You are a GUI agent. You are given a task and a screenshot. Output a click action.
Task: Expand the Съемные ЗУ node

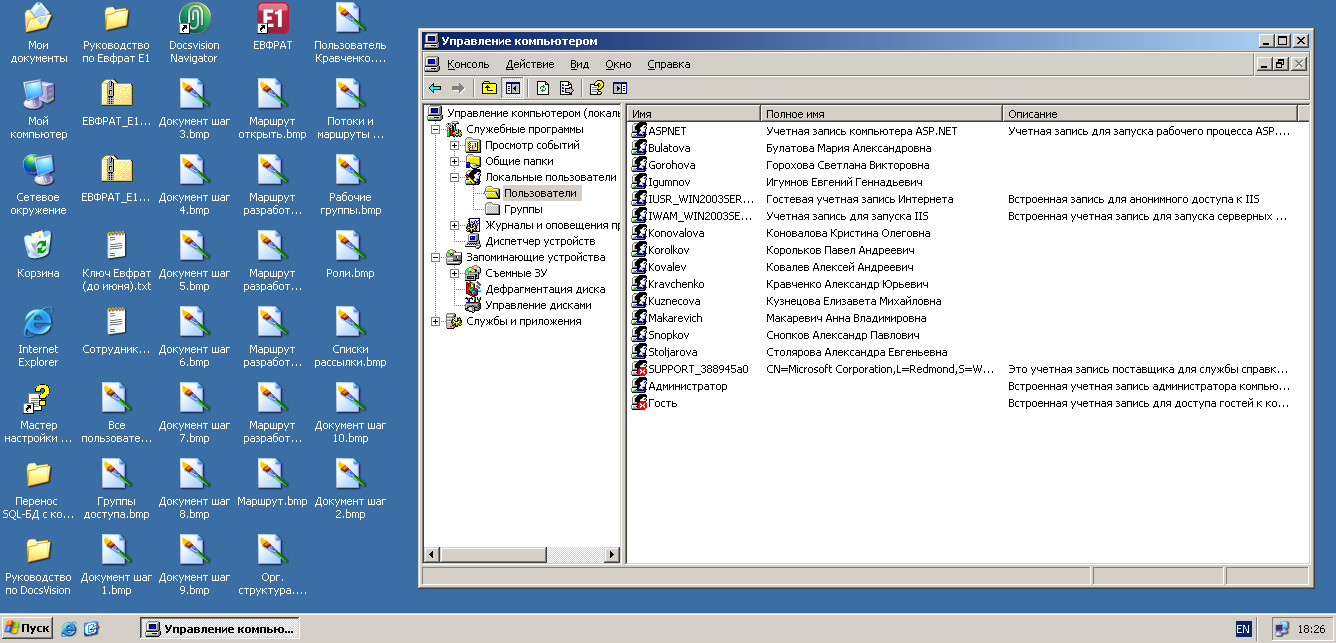[454, 273]
